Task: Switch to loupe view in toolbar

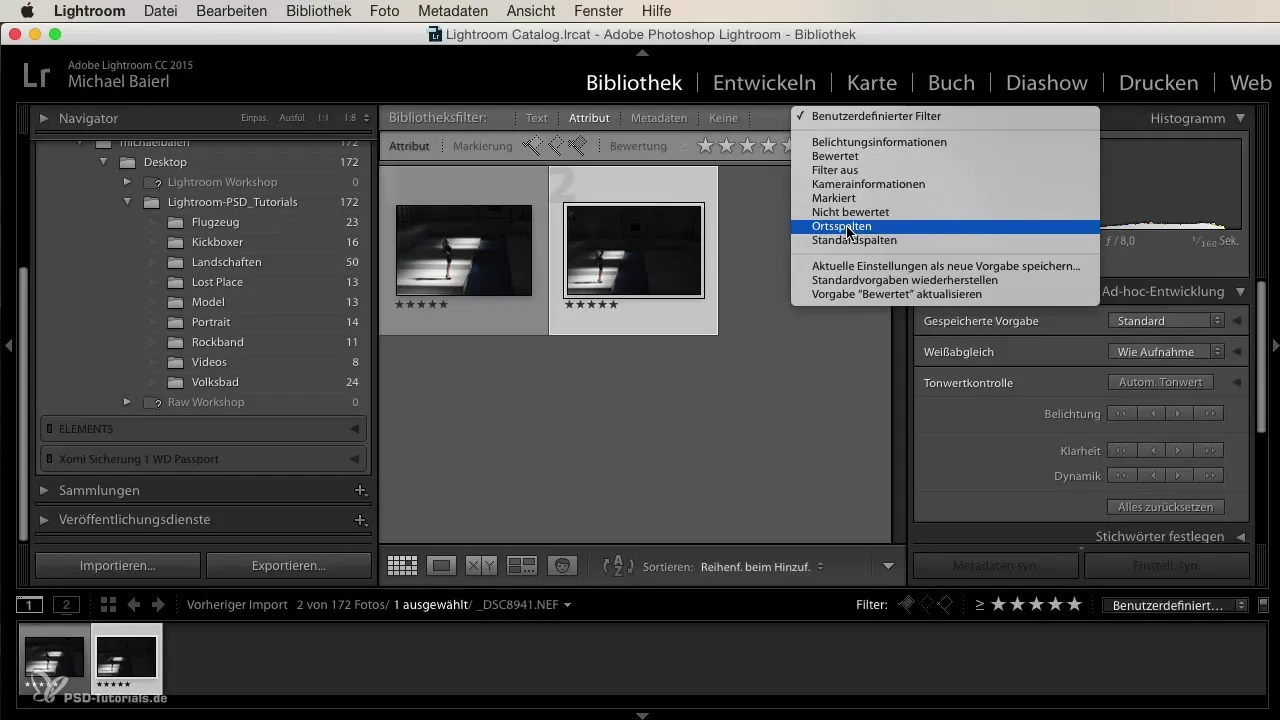Action: 441,566
